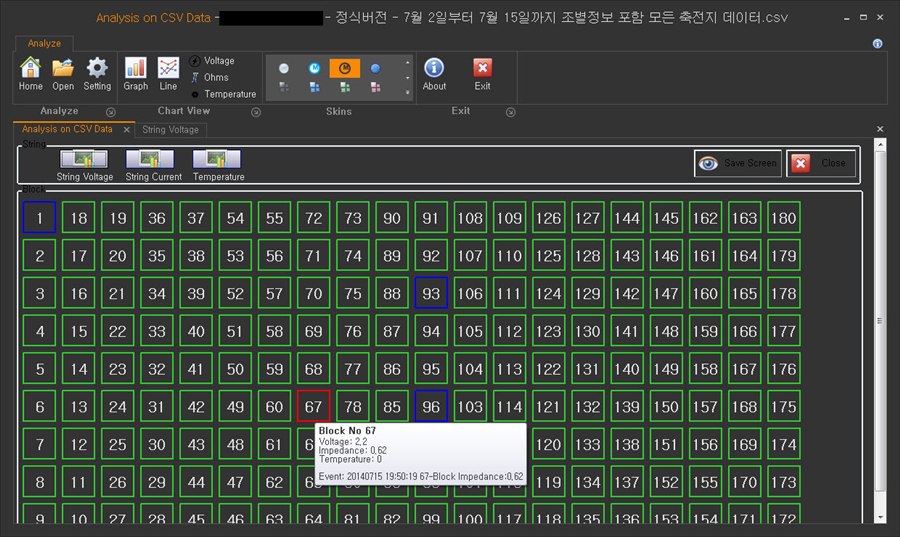Click the red Close button

[x=821, y=164]
